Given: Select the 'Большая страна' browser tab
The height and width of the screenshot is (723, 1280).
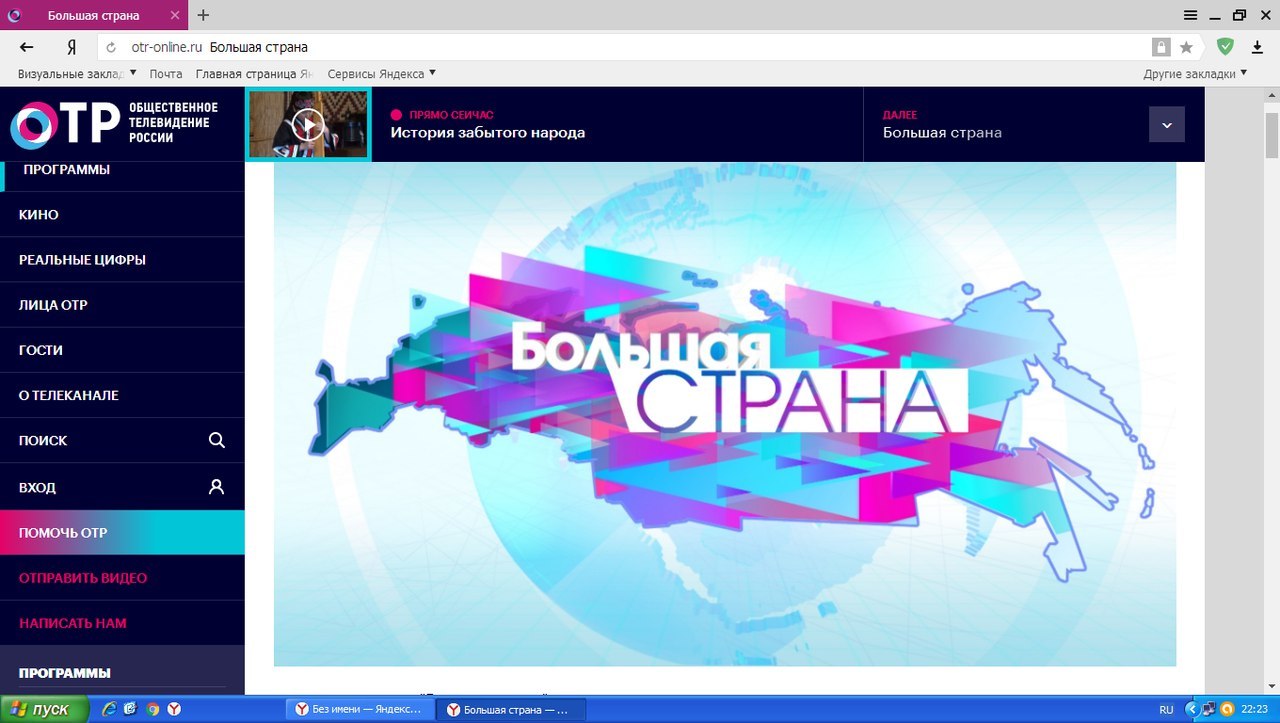Looking at the screenshot, I should click(95, 15).
